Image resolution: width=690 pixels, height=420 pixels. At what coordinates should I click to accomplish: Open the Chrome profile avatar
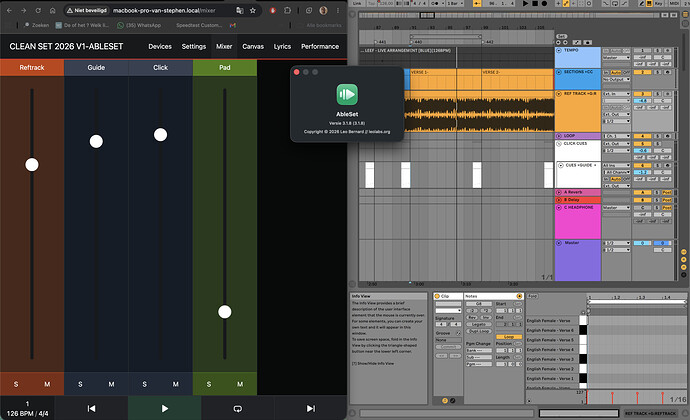[323, 10]
